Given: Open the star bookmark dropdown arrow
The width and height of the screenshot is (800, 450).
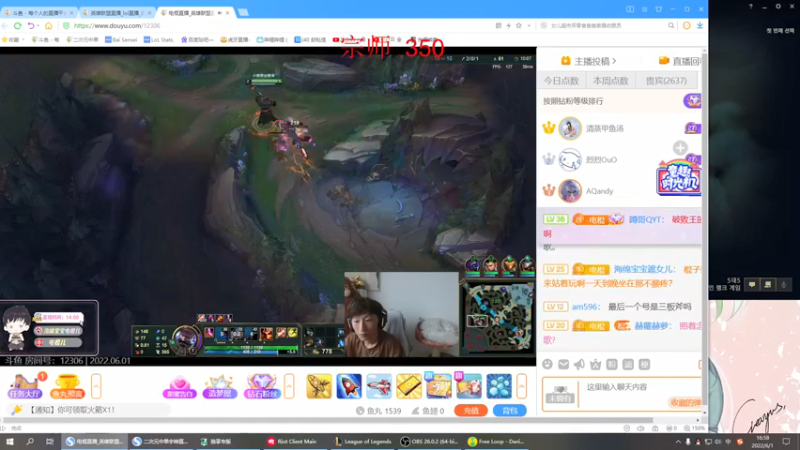Looking at the screenshot, I should click(529, 26).
